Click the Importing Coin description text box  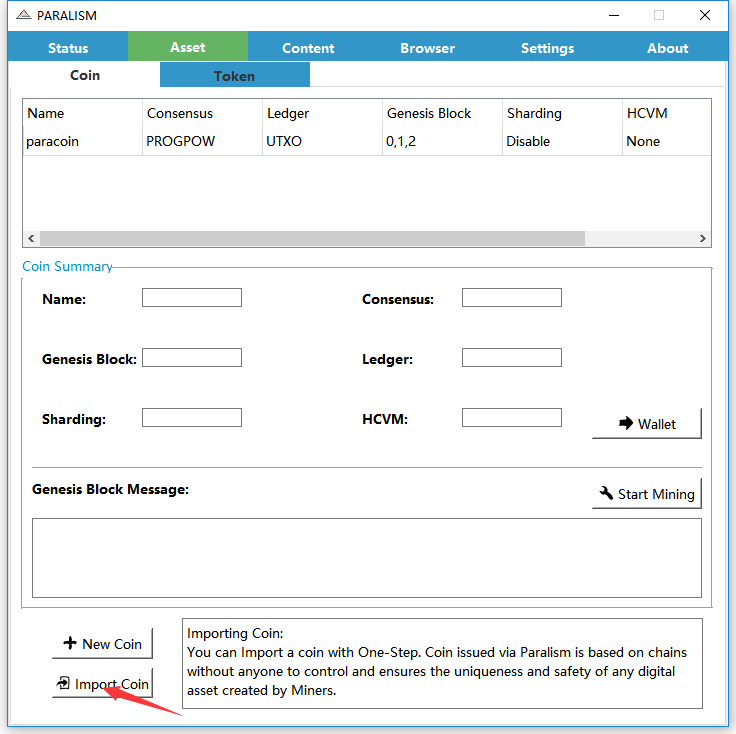(442, 663)
